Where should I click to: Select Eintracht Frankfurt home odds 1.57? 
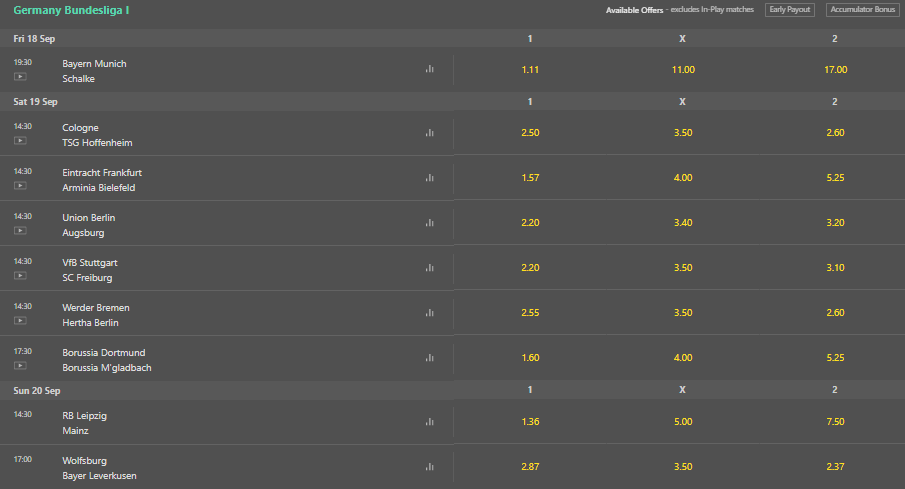tap(530, 178)
